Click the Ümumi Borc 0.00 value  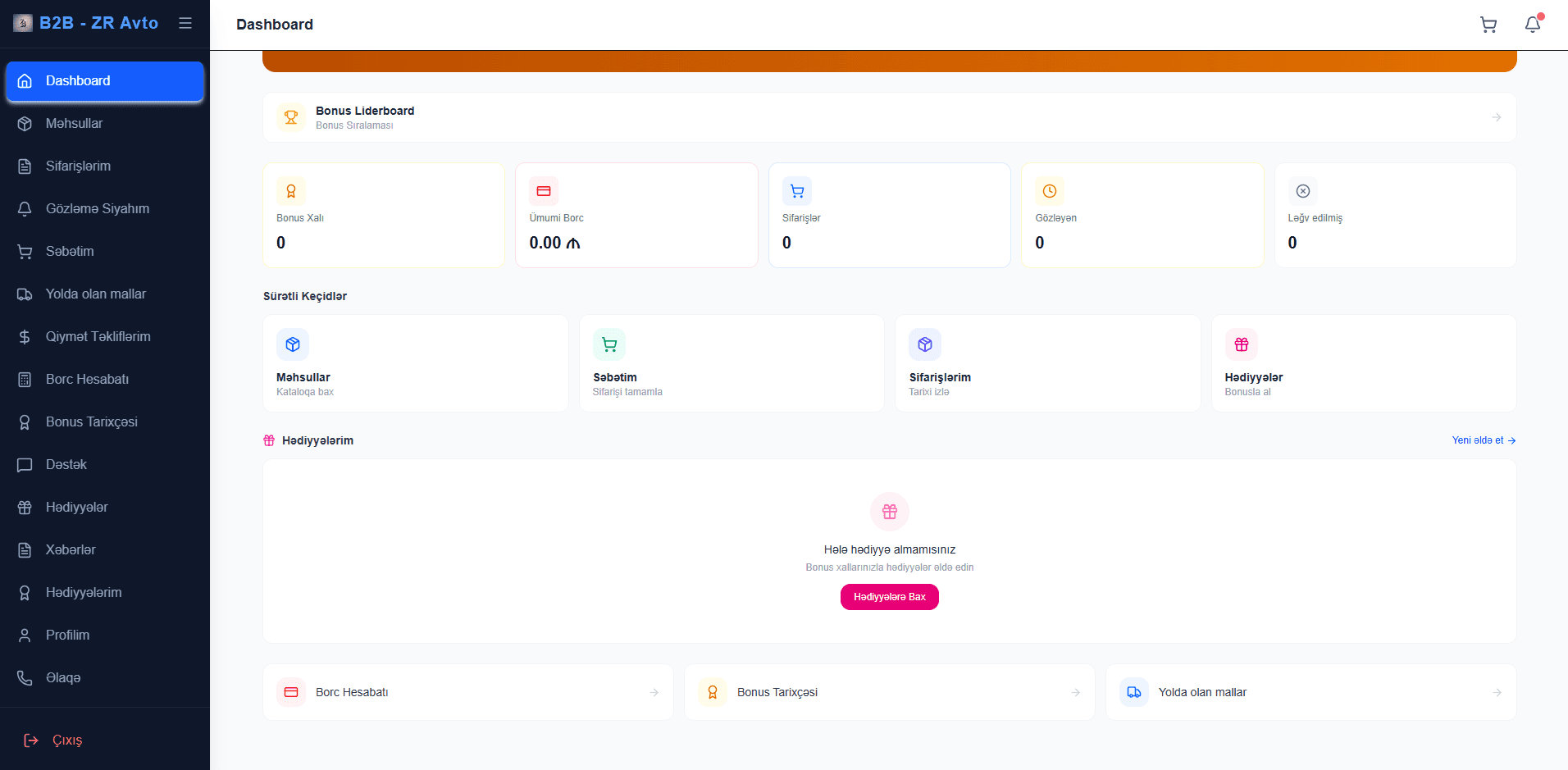(x=555, y=243)
